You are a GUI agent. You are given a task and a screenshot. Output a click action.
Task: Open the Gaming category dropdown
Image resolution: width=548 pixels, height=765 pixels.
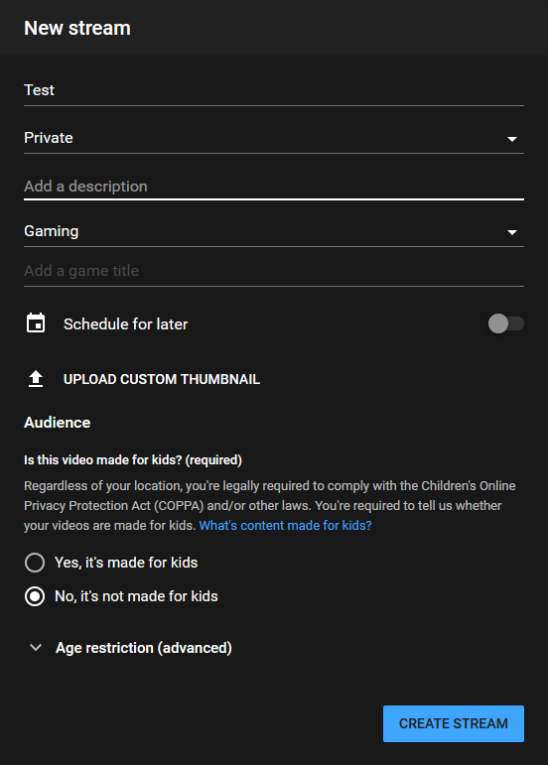click(274, 231)
